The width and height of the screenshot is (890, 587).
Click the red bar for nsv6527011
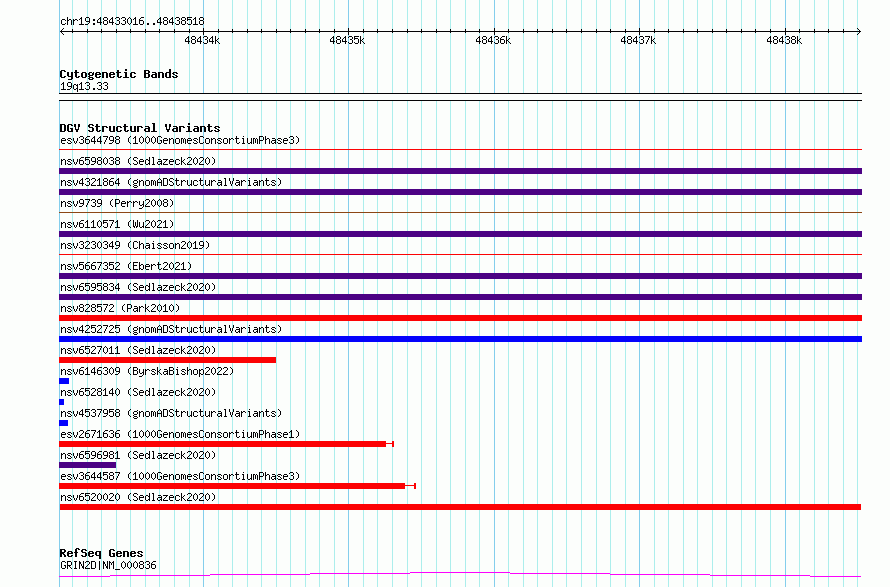point(167,360)
